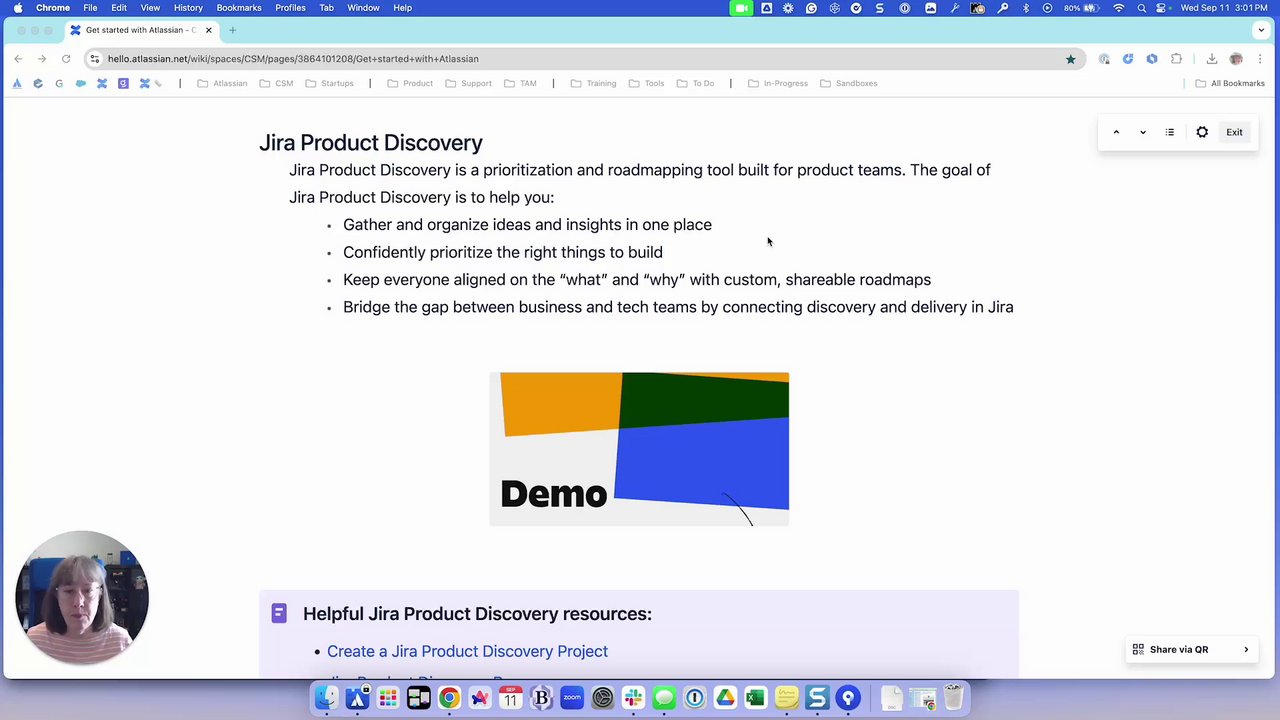
Task: Open Create a Jira Product Discovery Project link
Action: coord(467,651)
